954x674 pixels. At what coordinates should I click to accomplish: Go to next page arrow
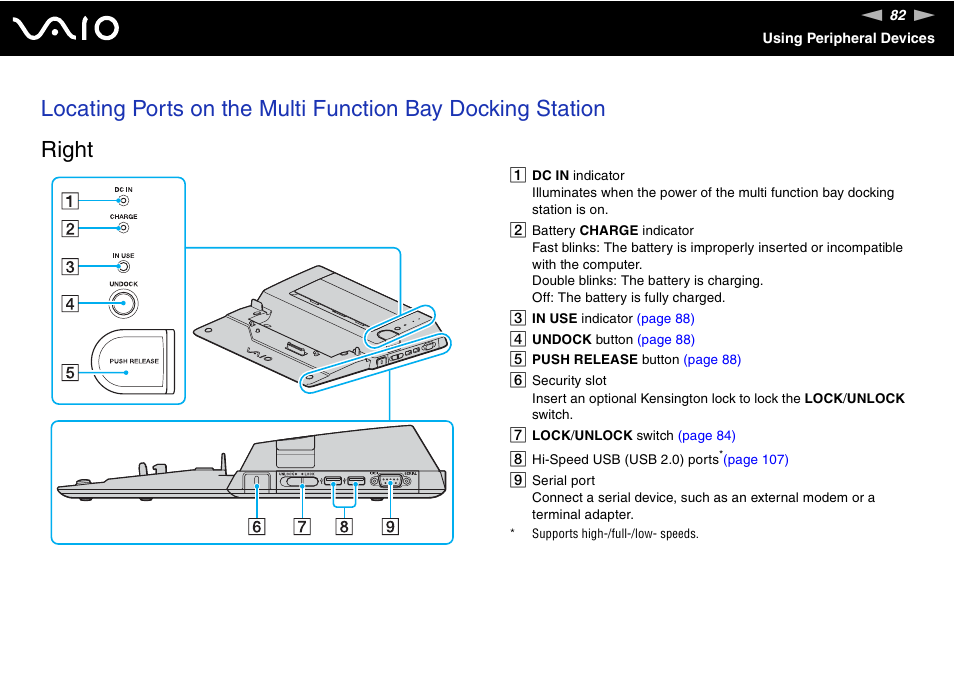(x=924, y=15)
